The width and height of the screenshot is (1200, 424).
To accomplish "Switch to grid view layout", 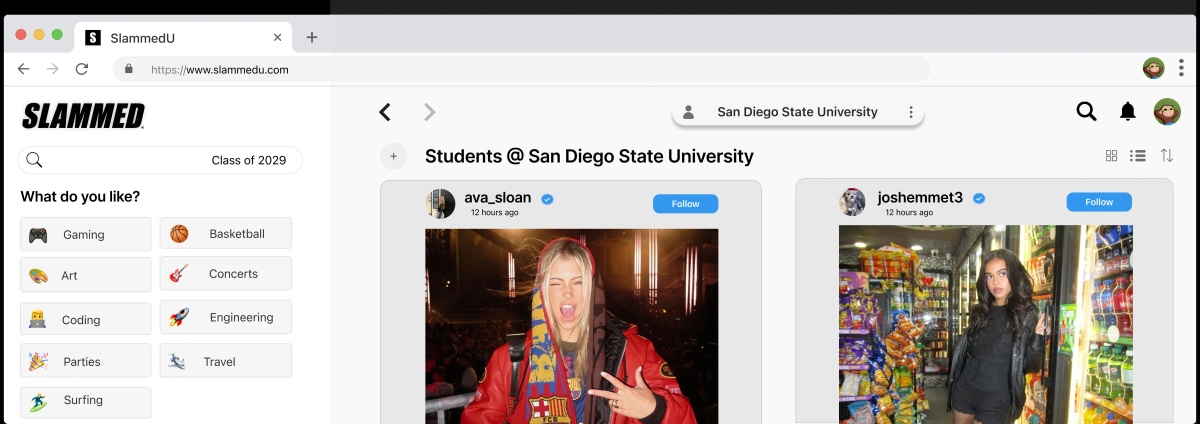I will point(1111,156).
